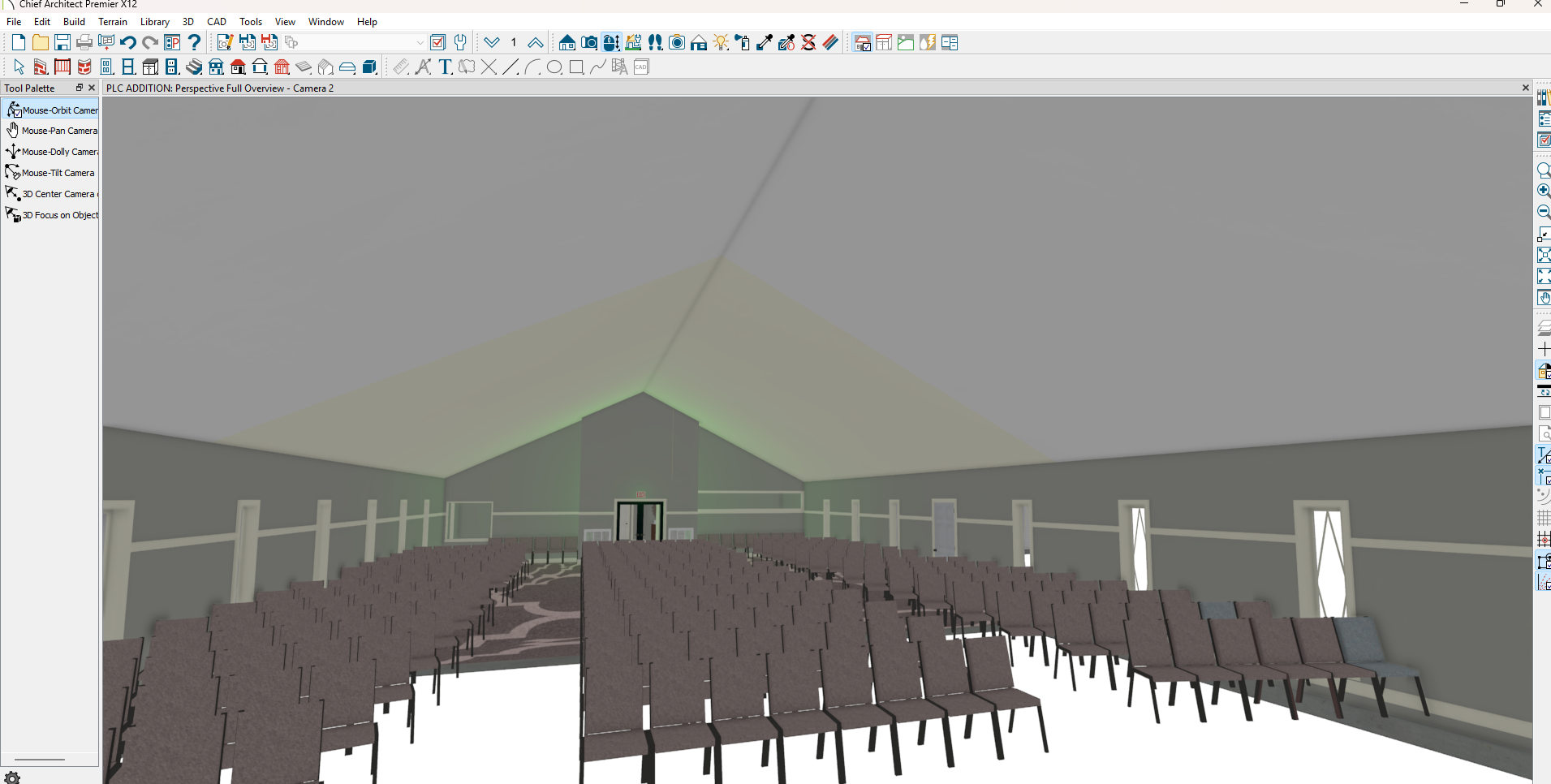This screenshot has width=1551, height=784.
Task: Open the Library menu
Action: pyautogui.click(x=154, y=22)
